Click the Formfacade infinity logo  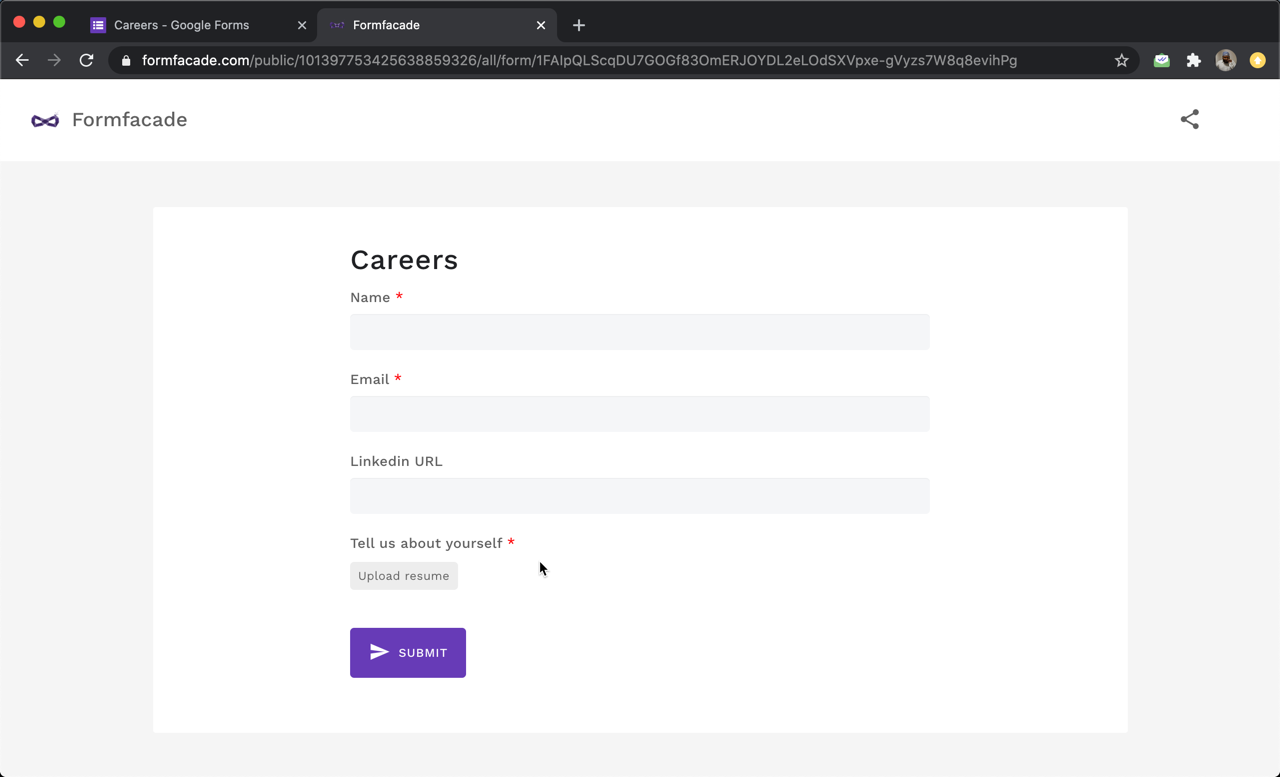click(x=45, y=120)
